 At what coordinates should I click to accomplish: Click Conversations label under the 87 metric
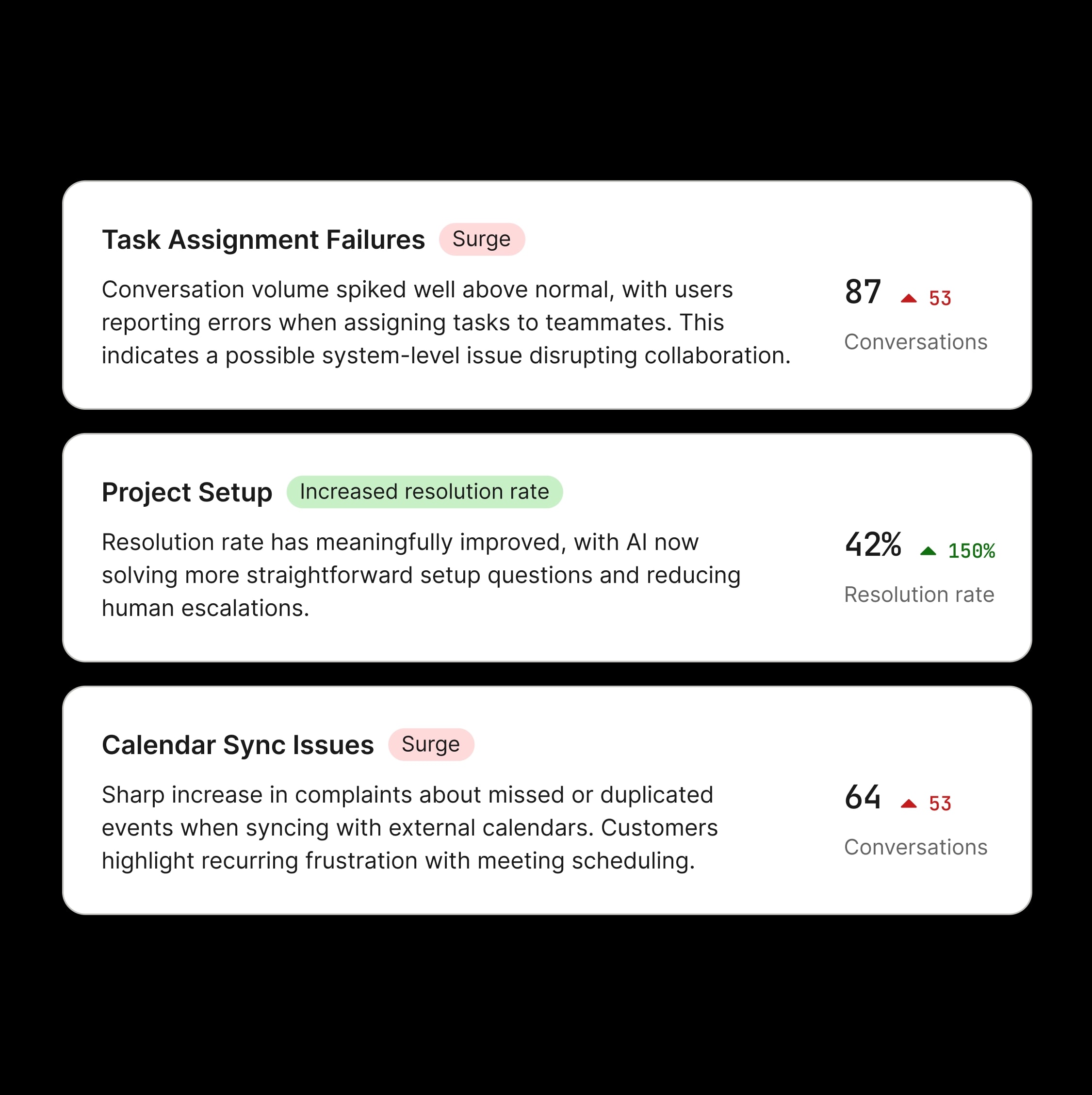click(915, 342)
